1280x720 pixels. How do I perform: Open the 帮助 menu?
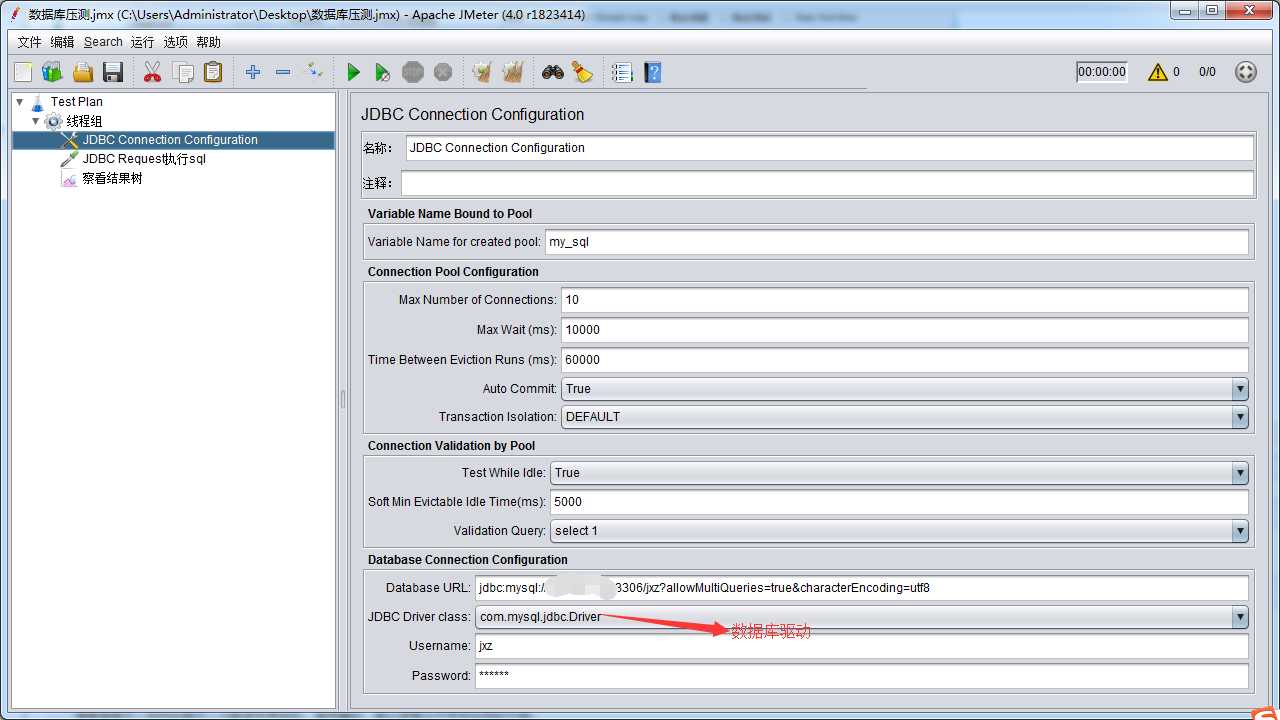[208, 42]
